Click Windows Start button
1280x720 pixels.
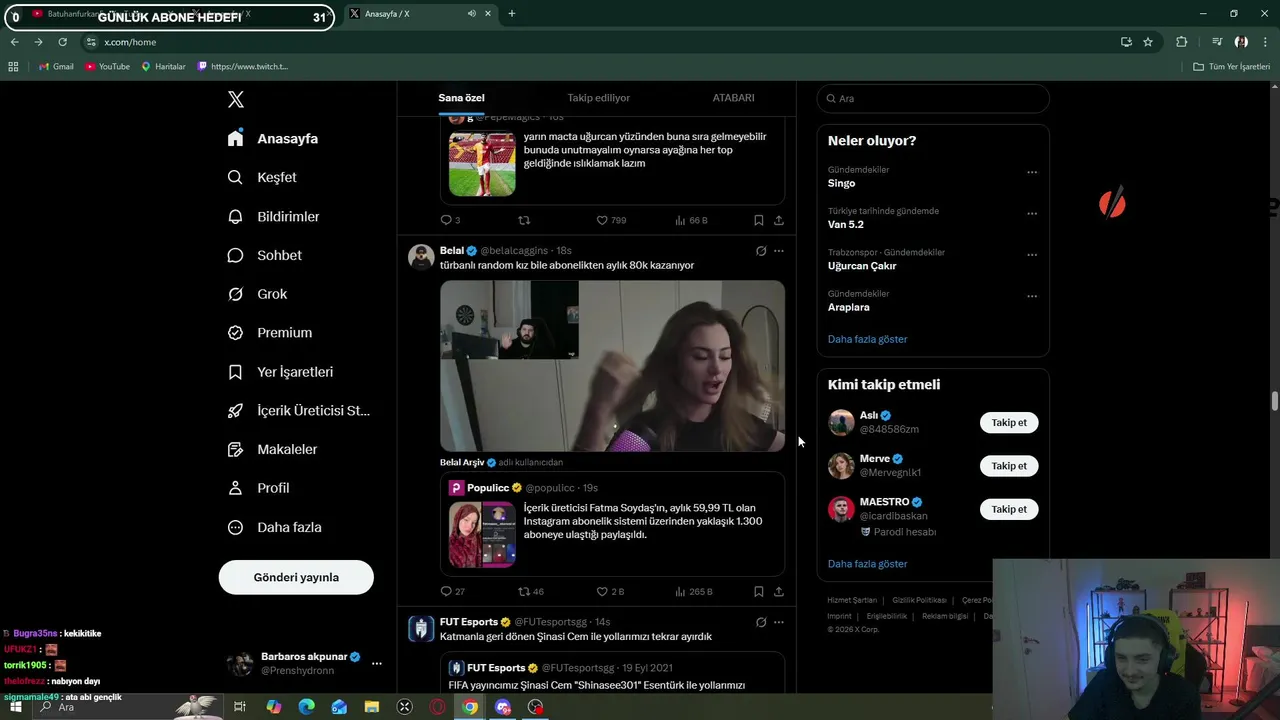click(15, 707)
